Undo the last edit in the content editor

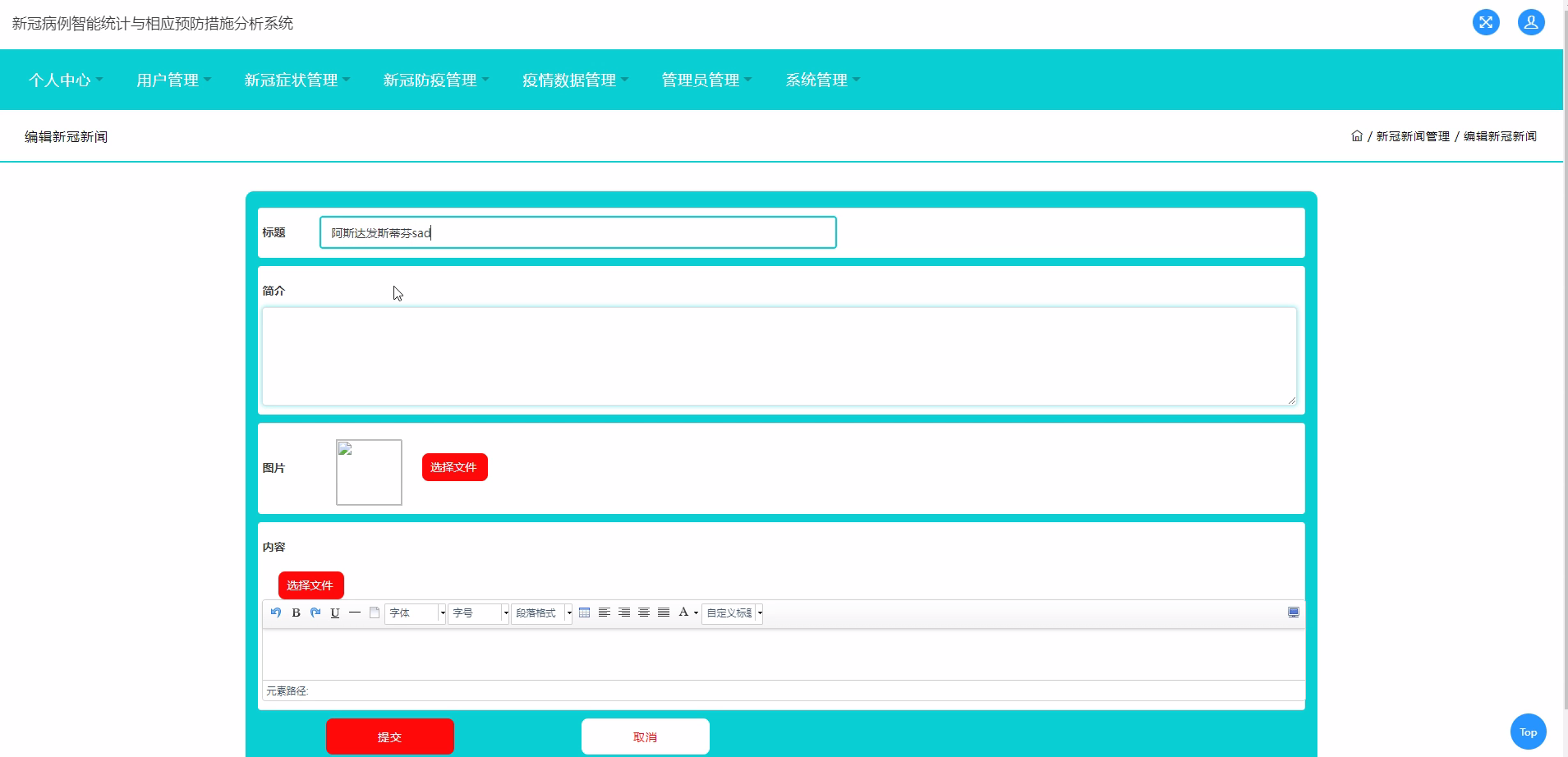point(276,613)
